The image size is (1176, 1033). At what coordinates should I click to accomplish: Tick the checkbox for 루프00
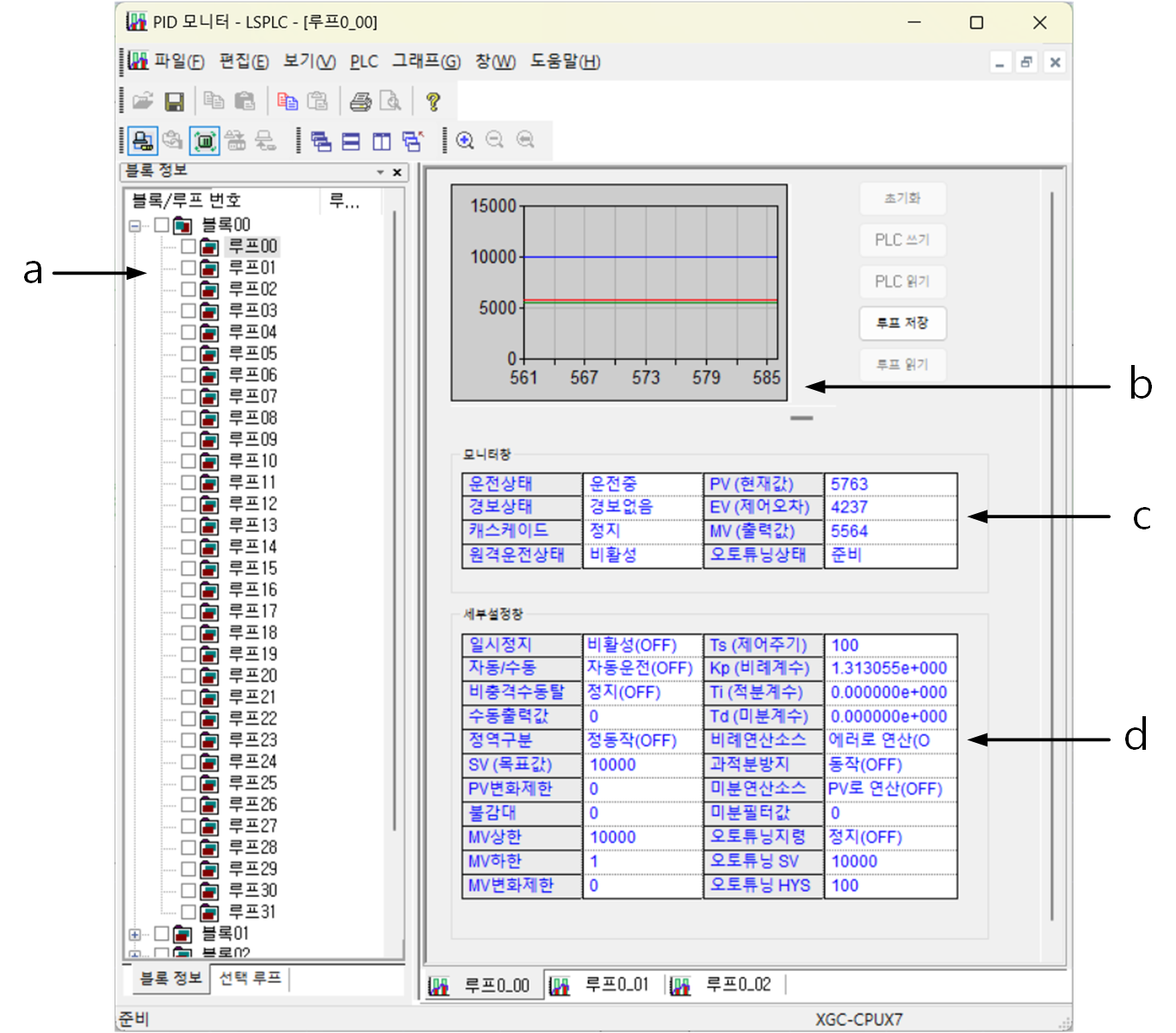pyautogui.click(x=189, y=246)
